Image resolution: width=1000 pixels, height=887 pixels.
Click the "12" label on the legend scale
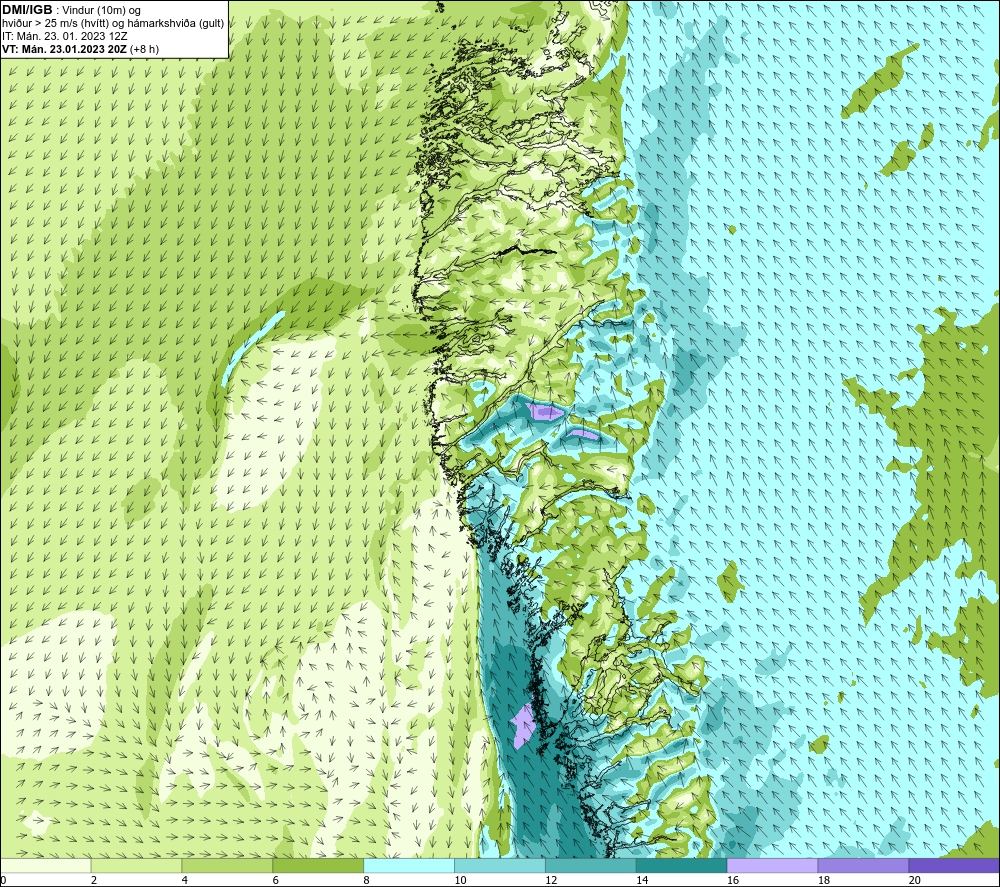(552, 881)
